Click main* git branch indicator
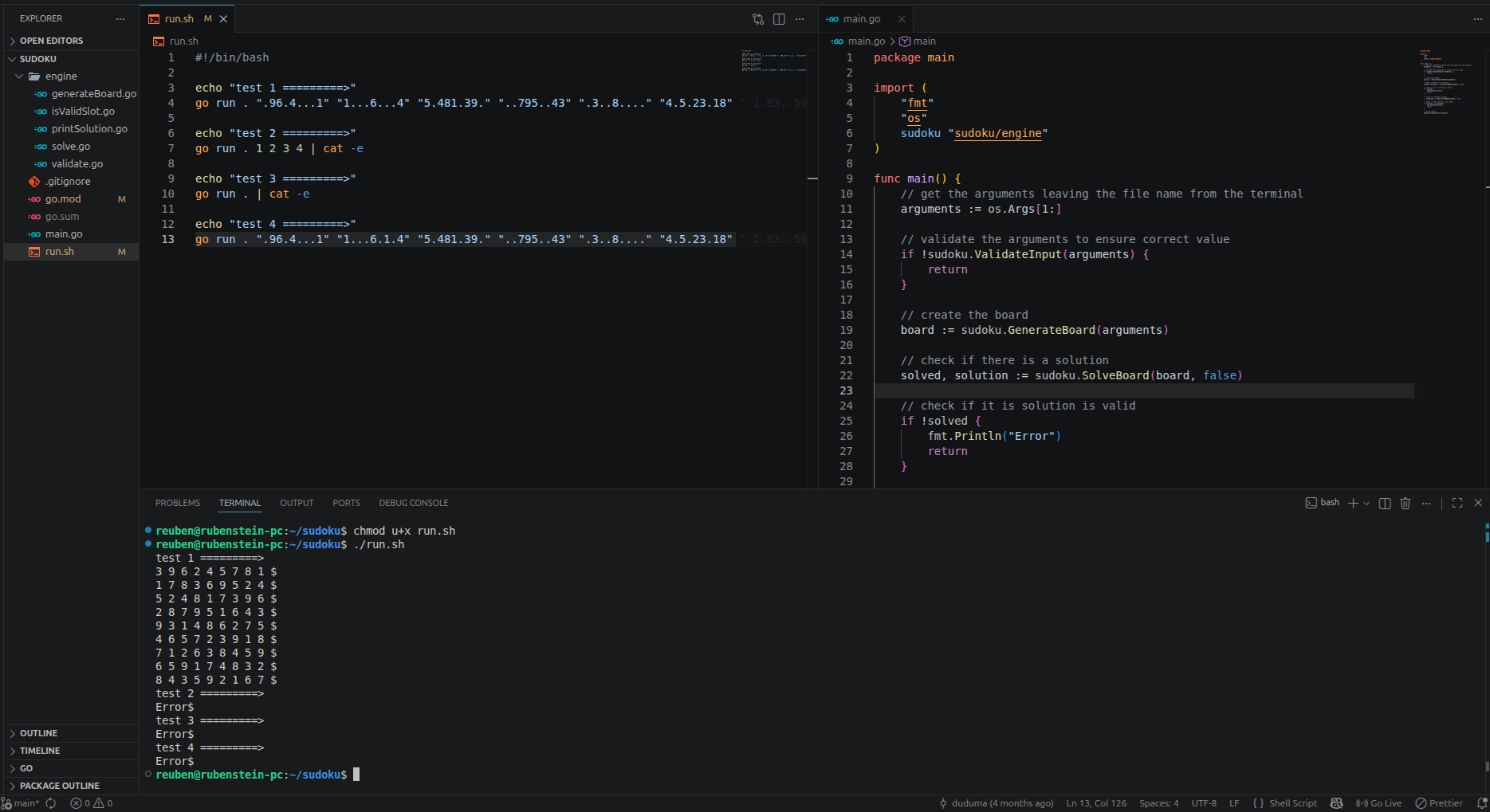This screenshot has width=1490, height=812. (21, 803)
